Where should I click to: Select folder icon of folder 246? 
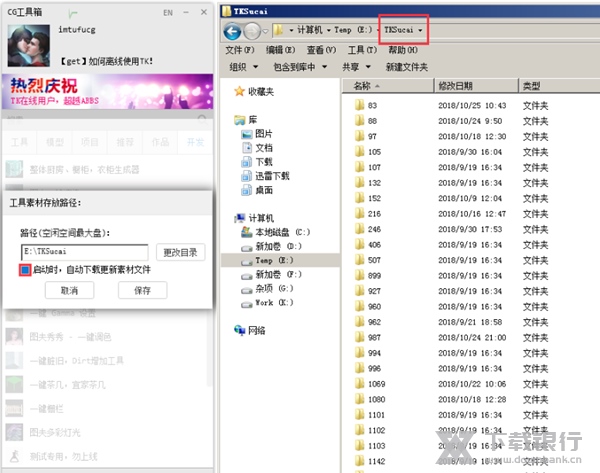tap(359, 229)
